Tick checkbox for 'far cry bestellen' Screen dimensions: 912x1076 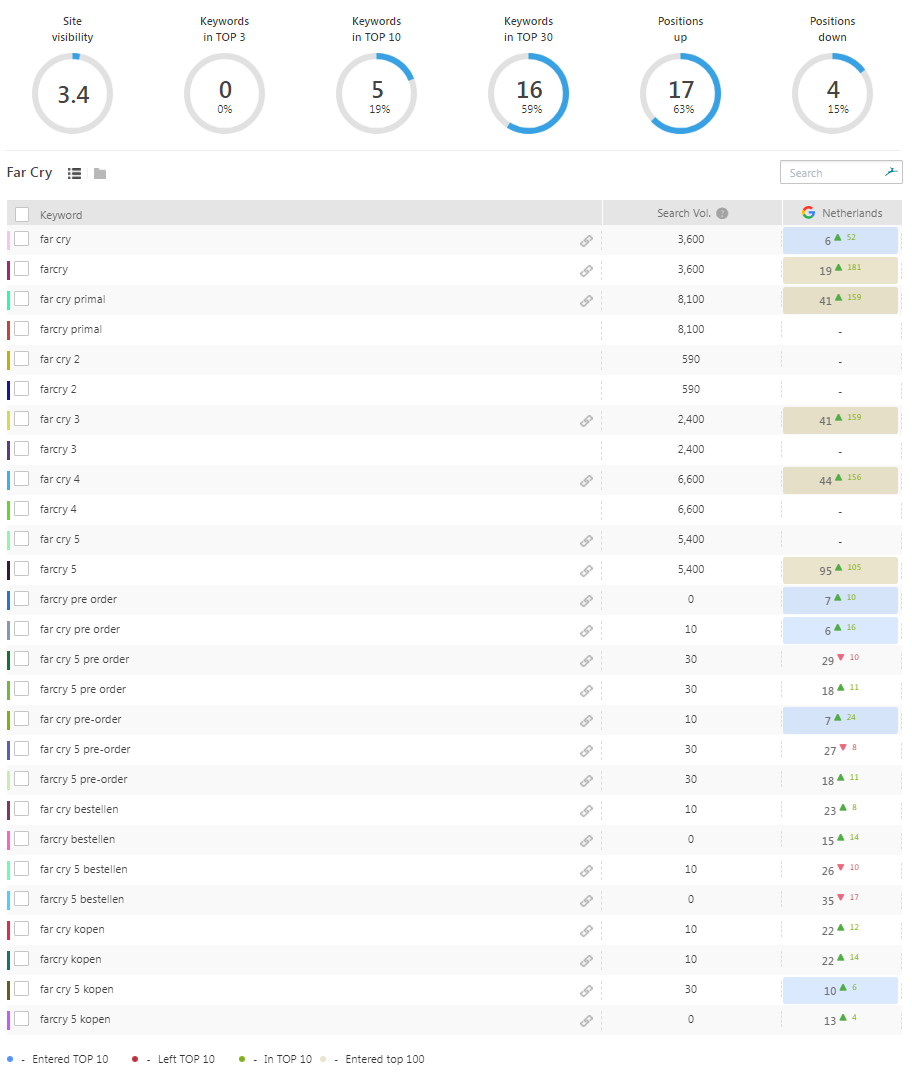click(22, 809)
